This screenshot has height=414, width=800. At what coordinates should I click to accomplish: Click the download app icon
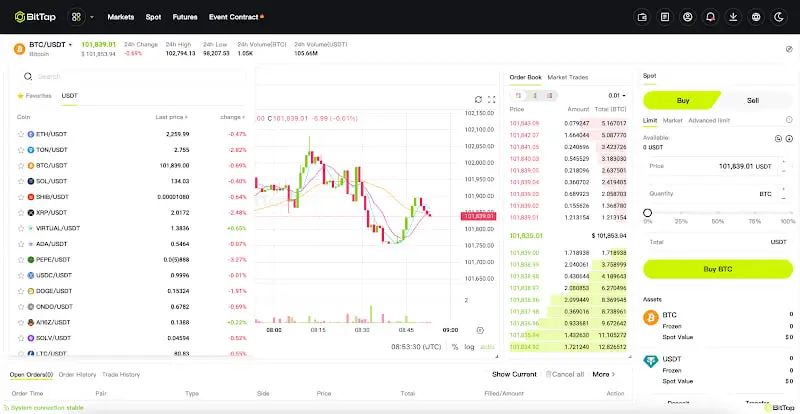pos(734,17)
